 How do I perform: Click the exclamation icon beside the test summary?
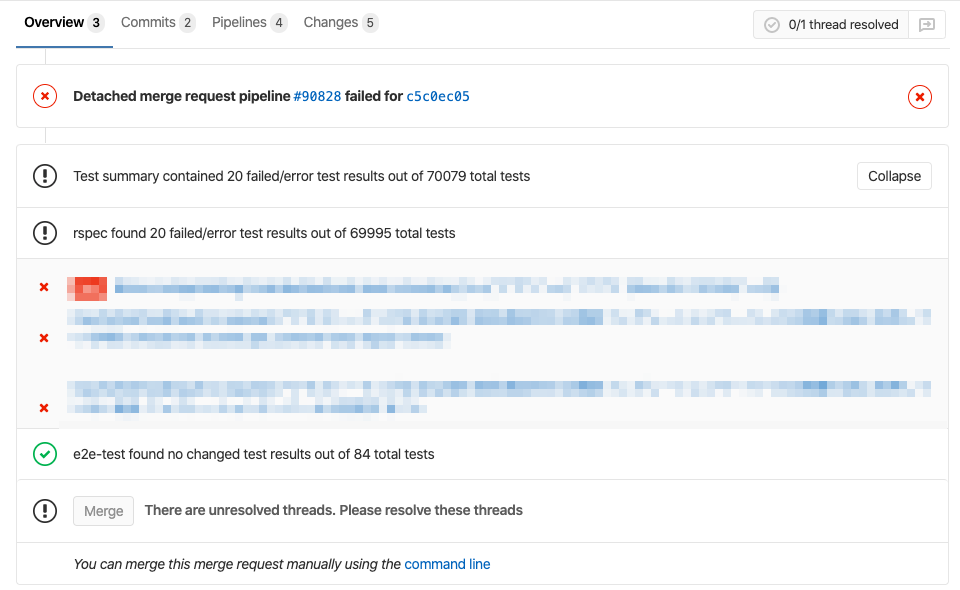(44, 176)
